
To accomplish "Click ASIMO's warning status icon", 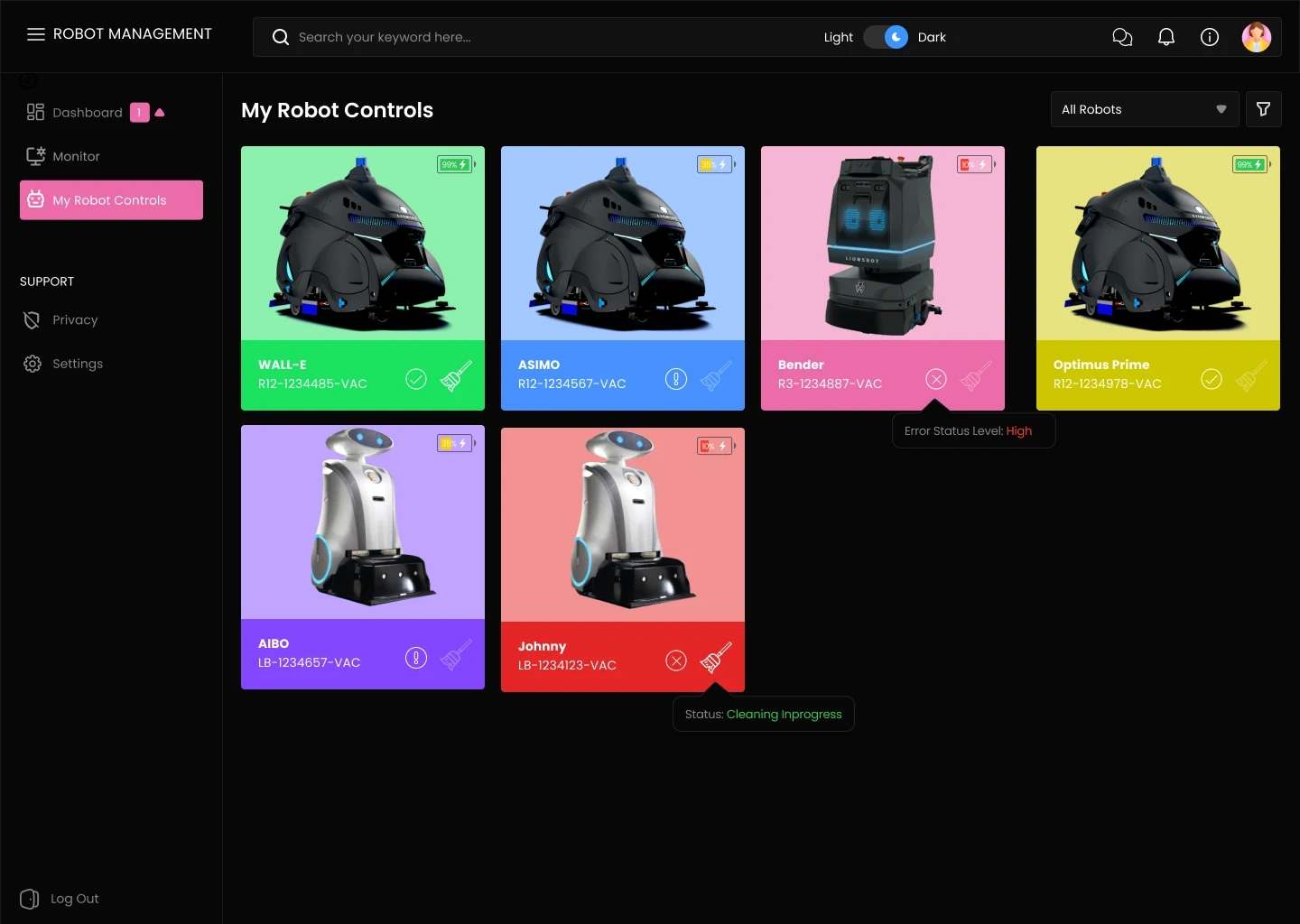I will [676, 379].
